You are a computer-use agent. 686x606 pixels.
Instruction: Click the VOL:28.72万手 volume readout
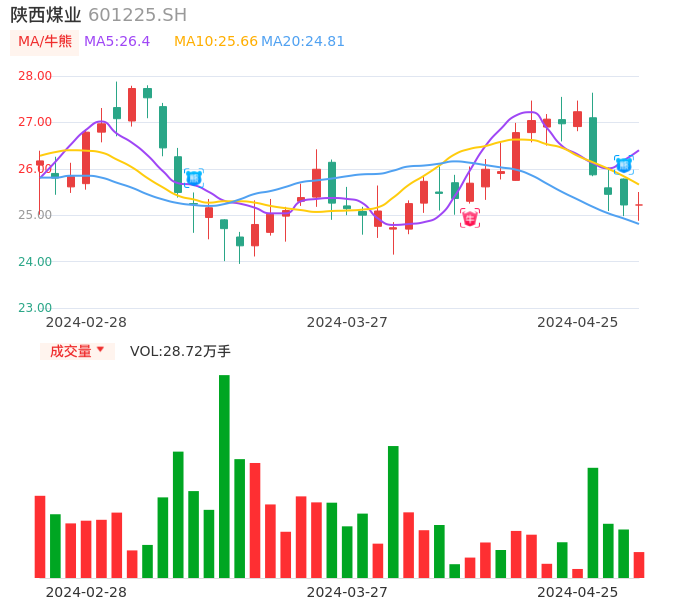point(180,351)
